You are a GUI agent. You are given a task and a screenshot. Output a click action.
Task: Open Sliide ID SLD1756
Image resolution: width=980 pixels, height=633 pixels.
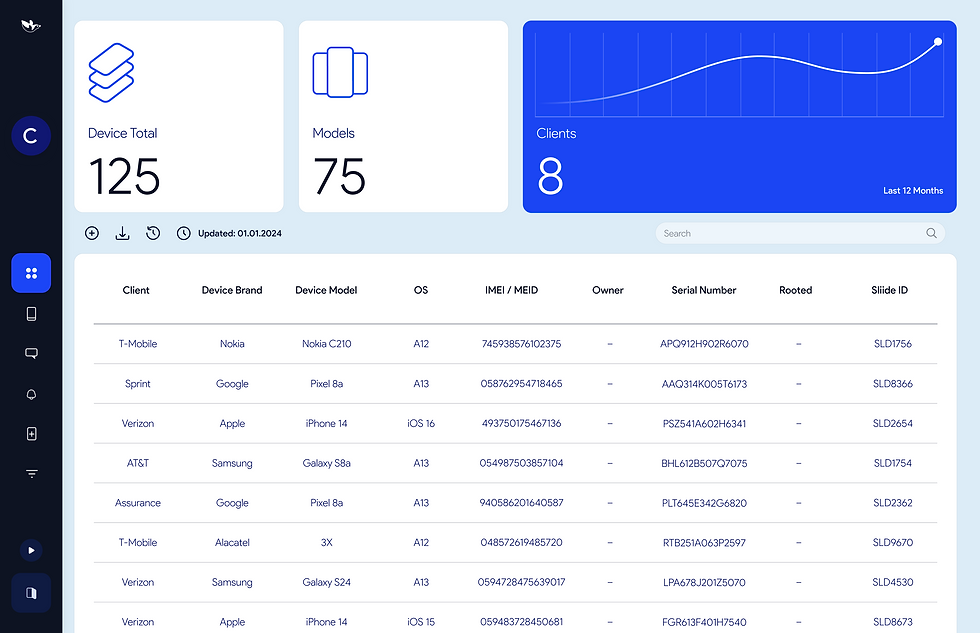point(892,344)
